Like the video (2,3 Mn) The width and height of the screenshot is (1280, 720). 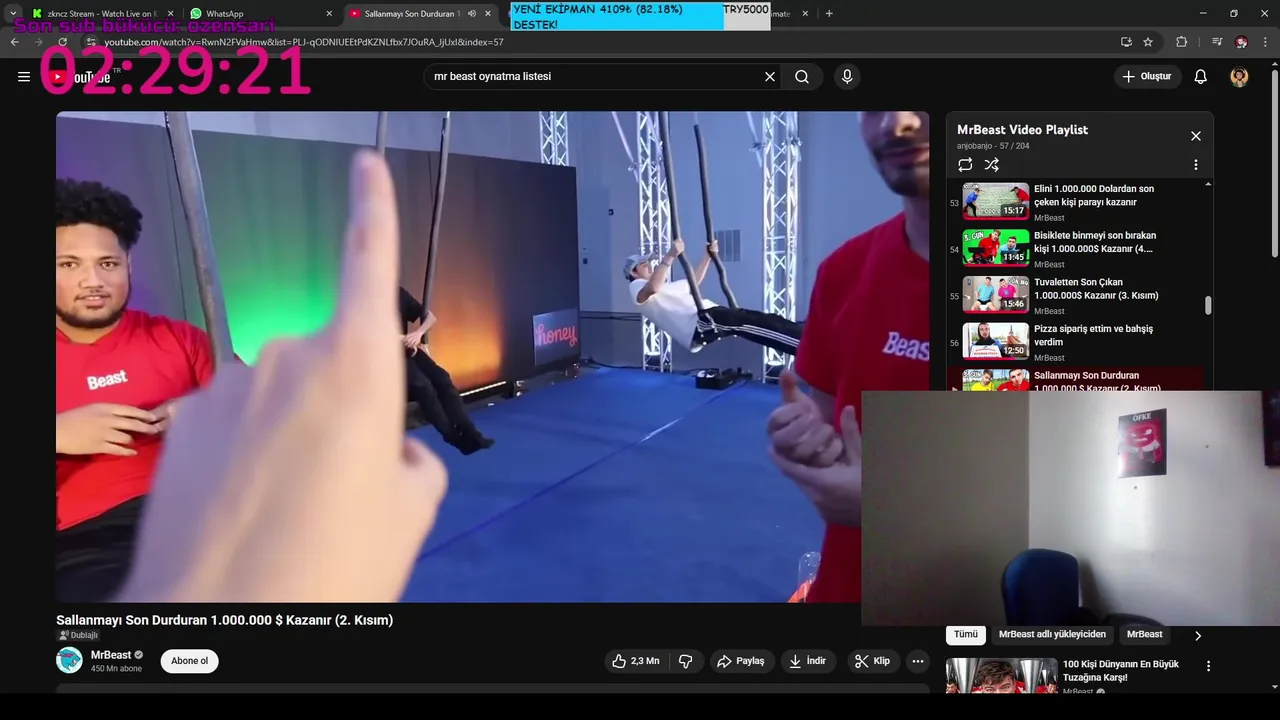636,661
